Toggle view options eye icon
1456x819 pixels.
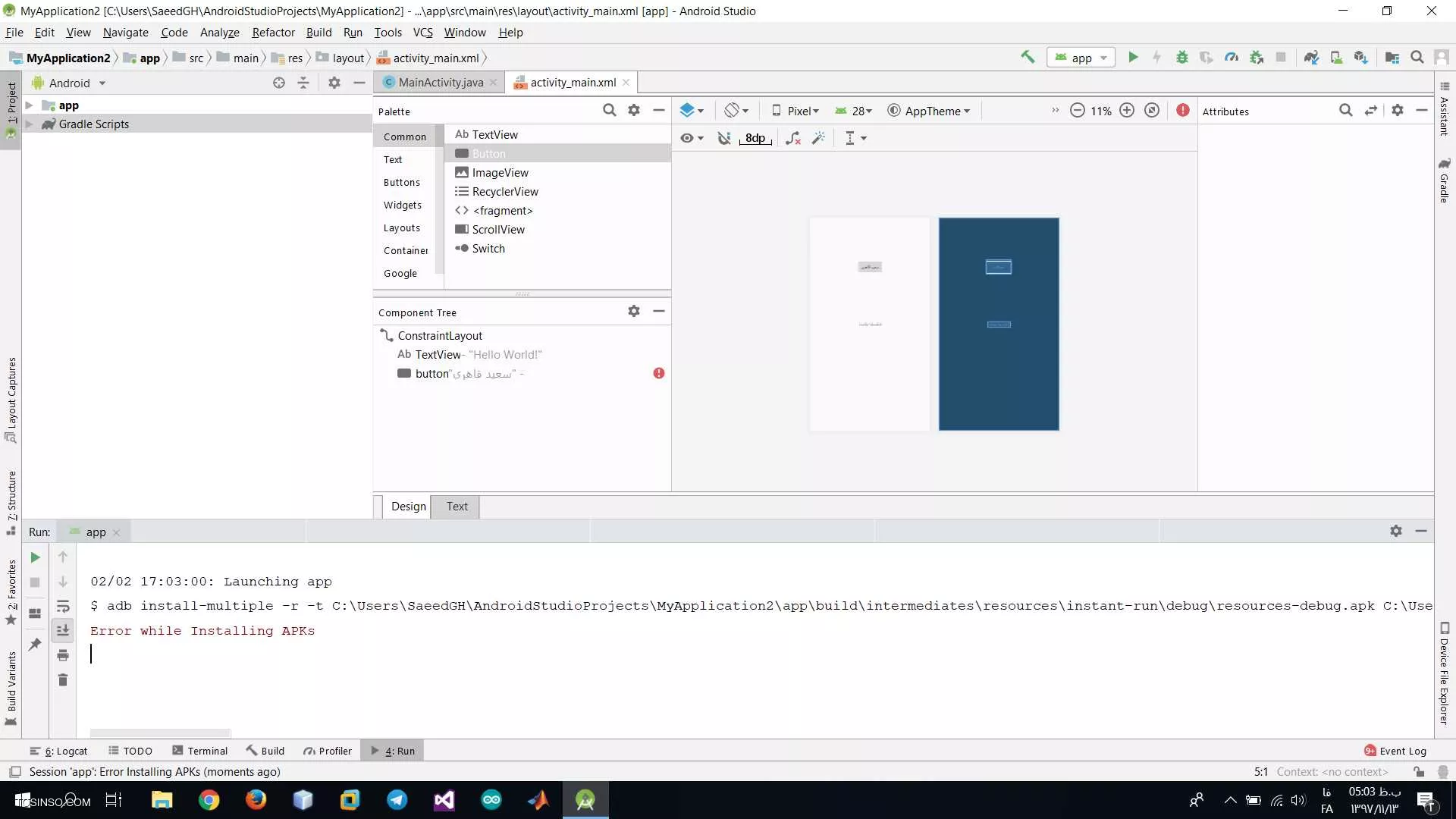pos(692,138)
